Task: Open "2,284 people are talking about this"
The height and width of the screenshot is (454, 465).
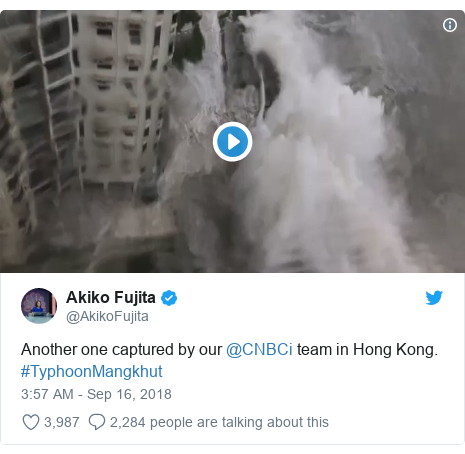Action: [x=219, y=422]
